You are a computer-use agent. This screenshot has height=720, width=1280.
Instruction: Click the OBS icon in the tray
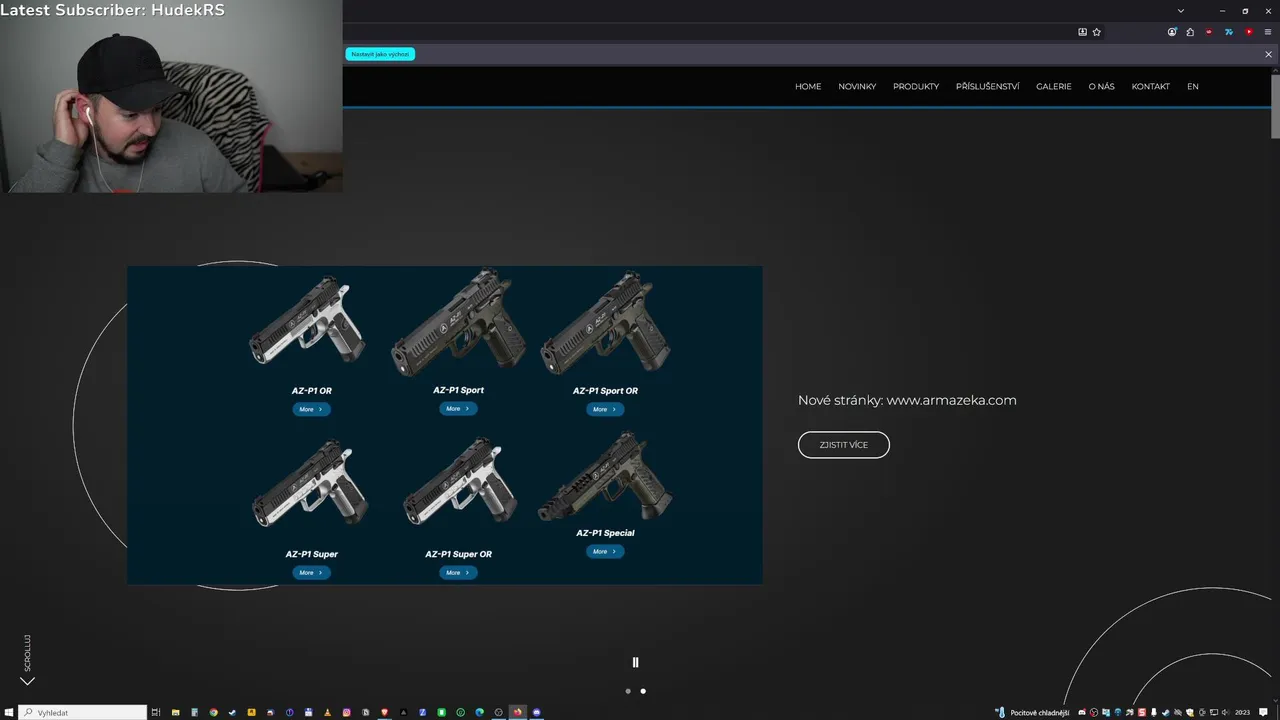[x=1094, y=713]
